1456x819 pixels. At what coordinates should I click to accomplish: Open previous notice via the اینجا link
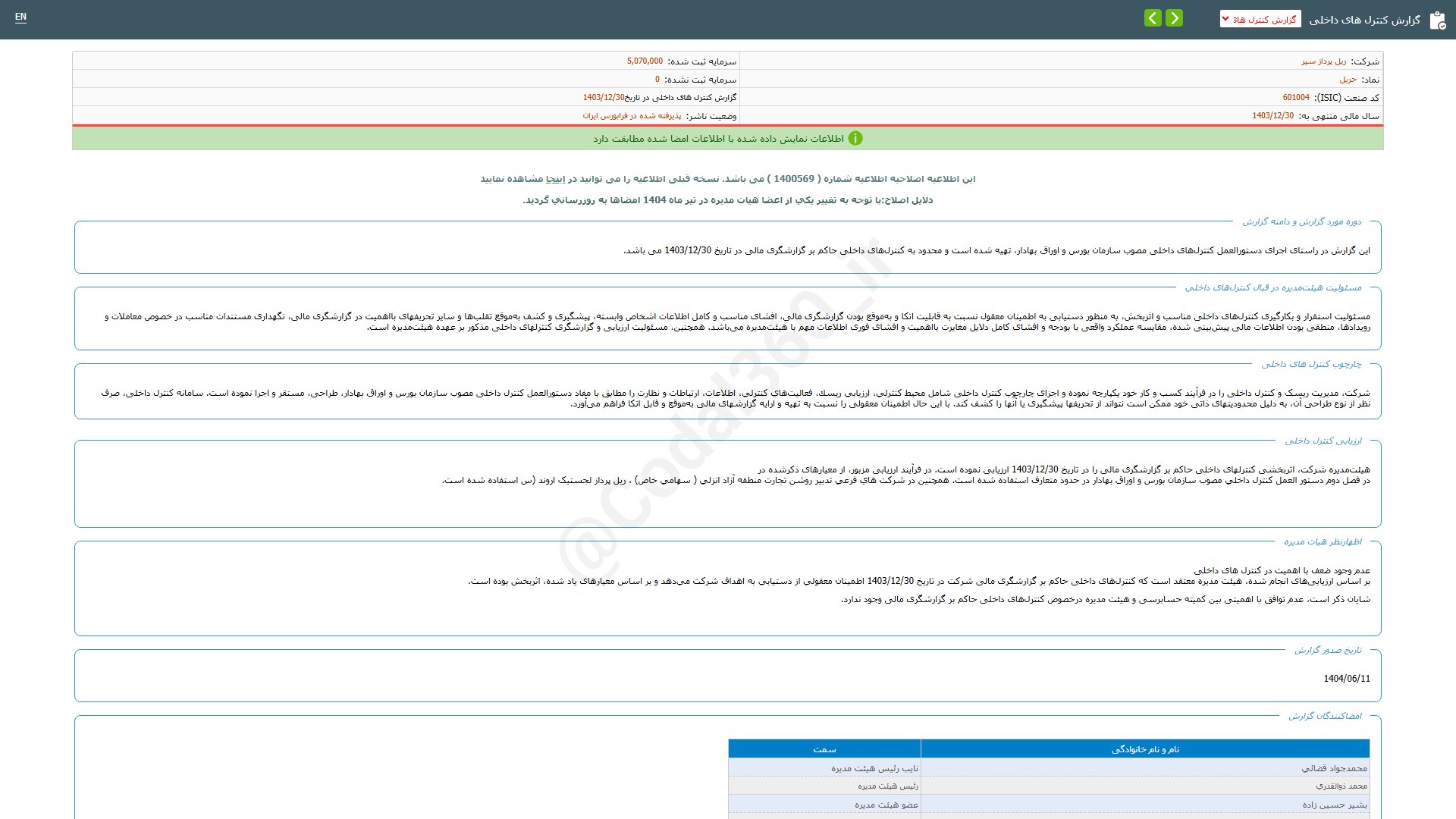556,179
